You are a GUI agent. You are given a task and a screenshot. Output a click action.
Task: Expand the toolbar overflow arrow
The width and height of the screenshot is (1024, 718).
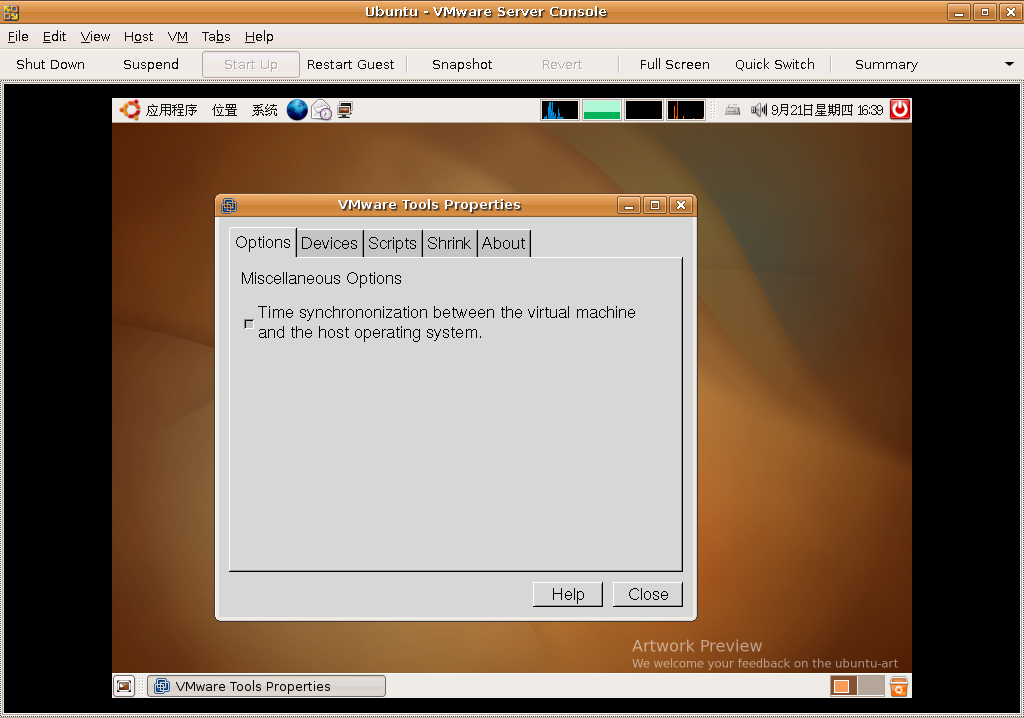coord(1009,64)
